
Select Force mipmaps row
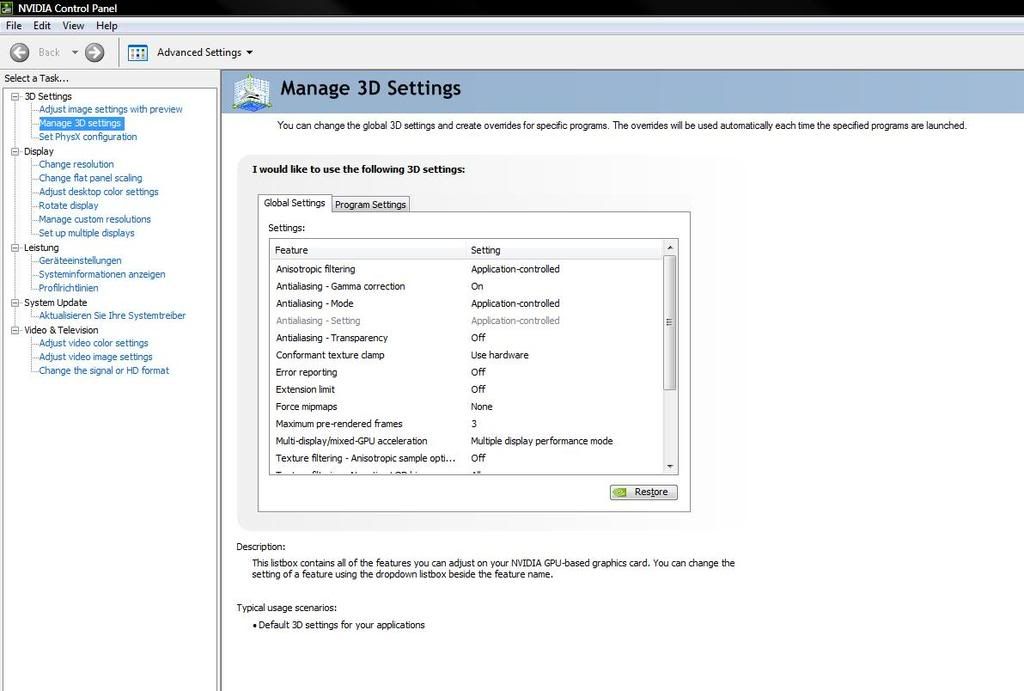click(x=466, y=406)
